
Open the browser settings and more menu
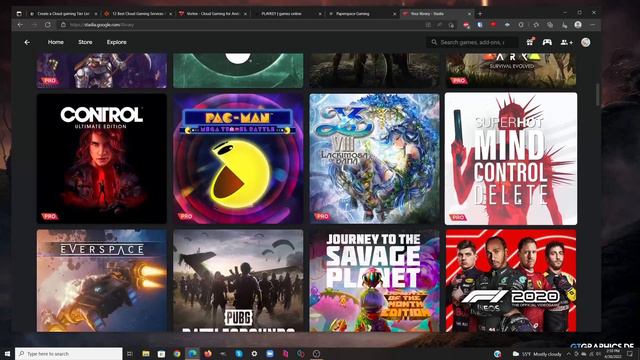click(593, 25)
